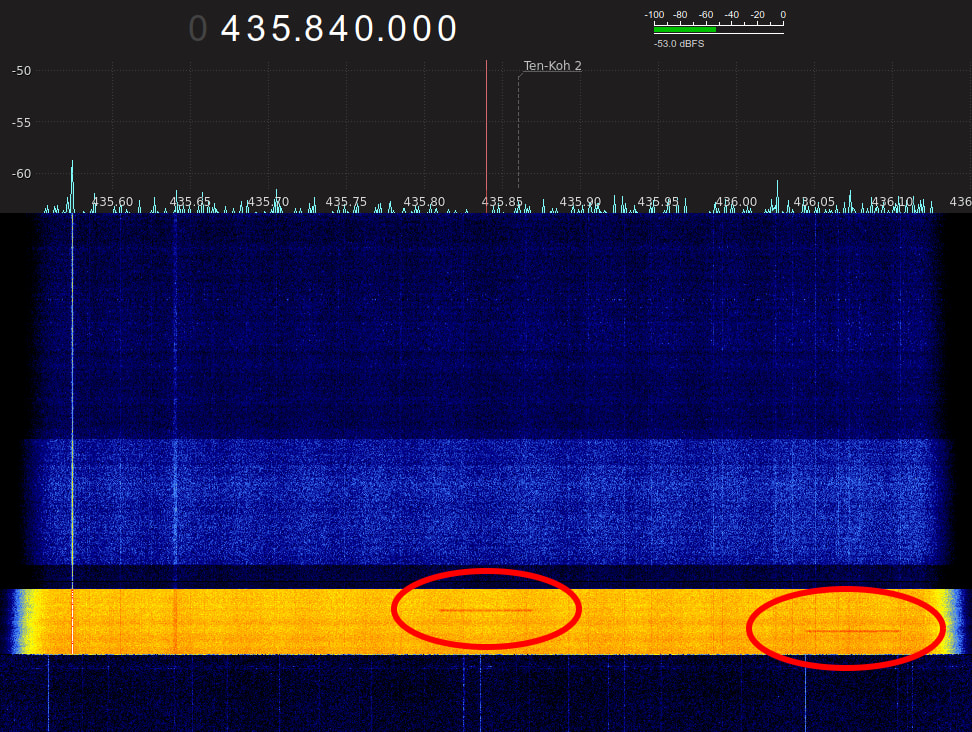Tune to the 436.00 frequency axis label

[x=736, y=202]
